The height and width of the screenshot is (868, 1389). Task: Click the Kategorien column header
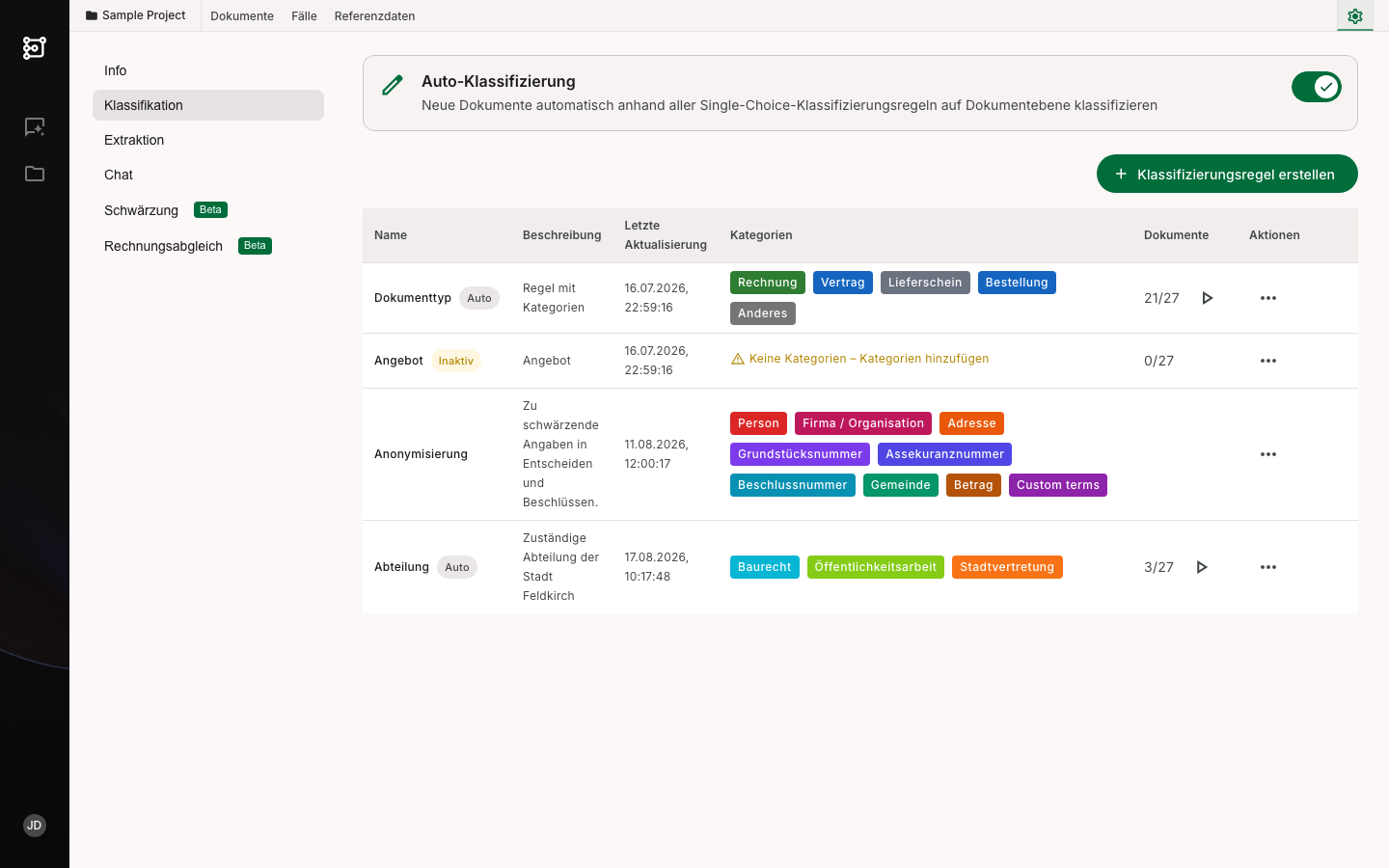761,235
